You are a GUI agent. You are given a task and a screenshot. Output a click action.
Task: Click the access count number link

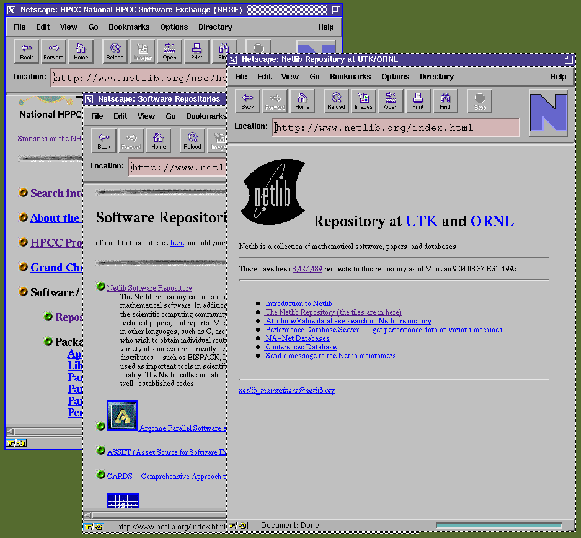[x=307, y=269]
